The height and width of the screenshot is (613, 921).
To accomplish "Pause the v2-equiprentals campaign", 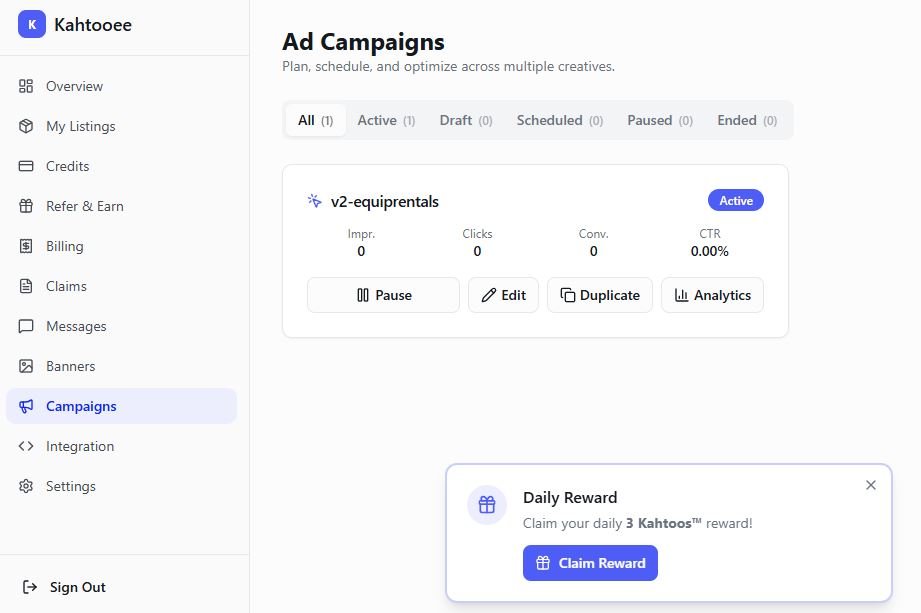I will [x=383, y=295].
